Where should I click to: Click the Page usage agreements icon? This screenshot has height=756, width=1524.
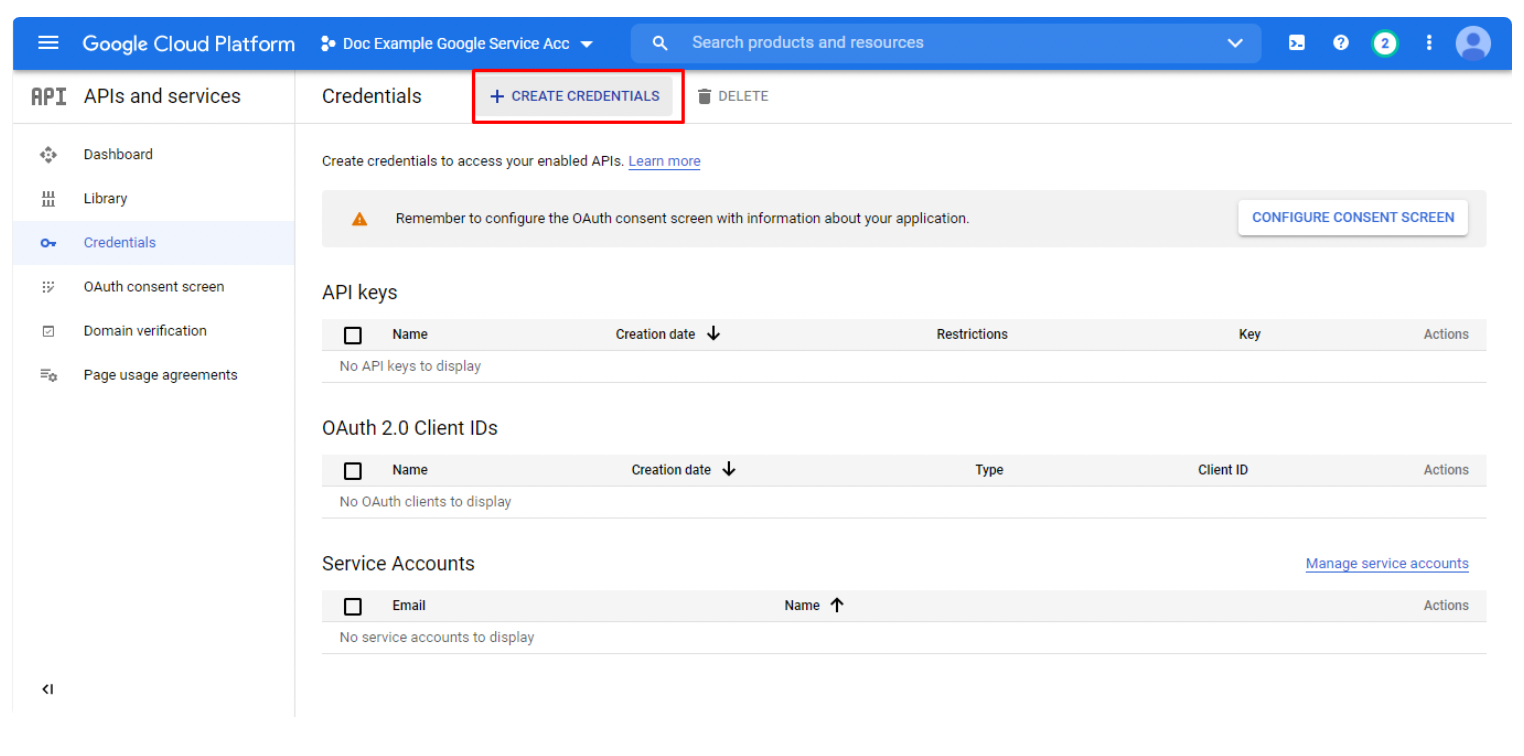coord(48,375)
